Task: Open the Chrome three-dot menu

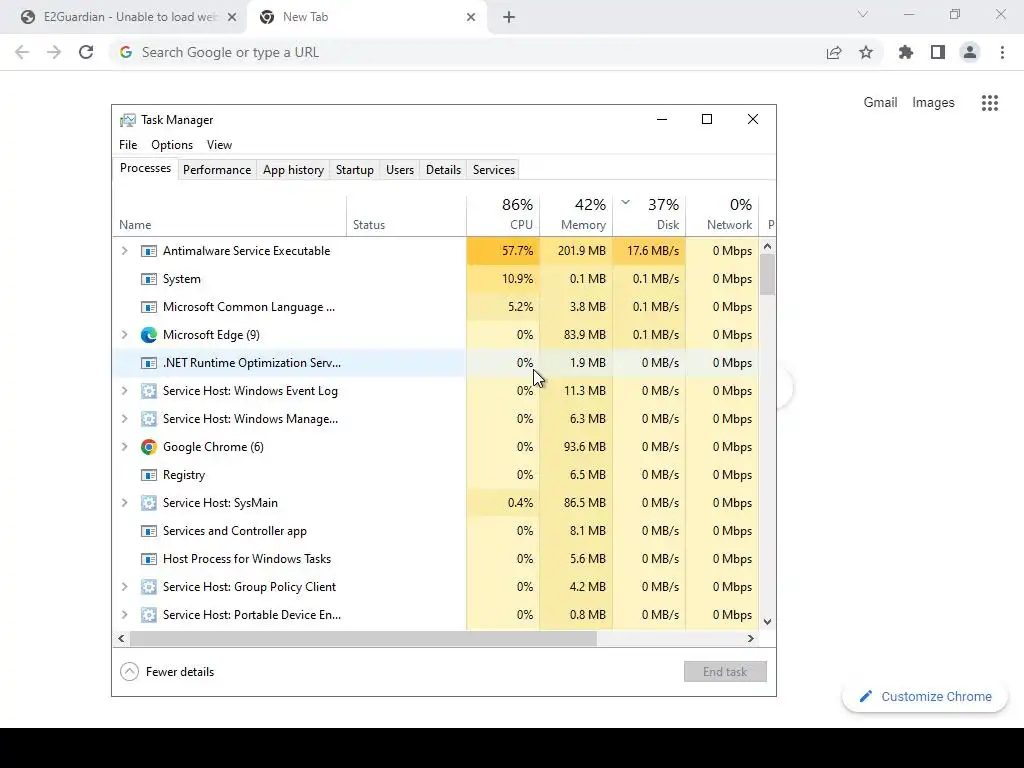Action: [x=1002, y=52]
